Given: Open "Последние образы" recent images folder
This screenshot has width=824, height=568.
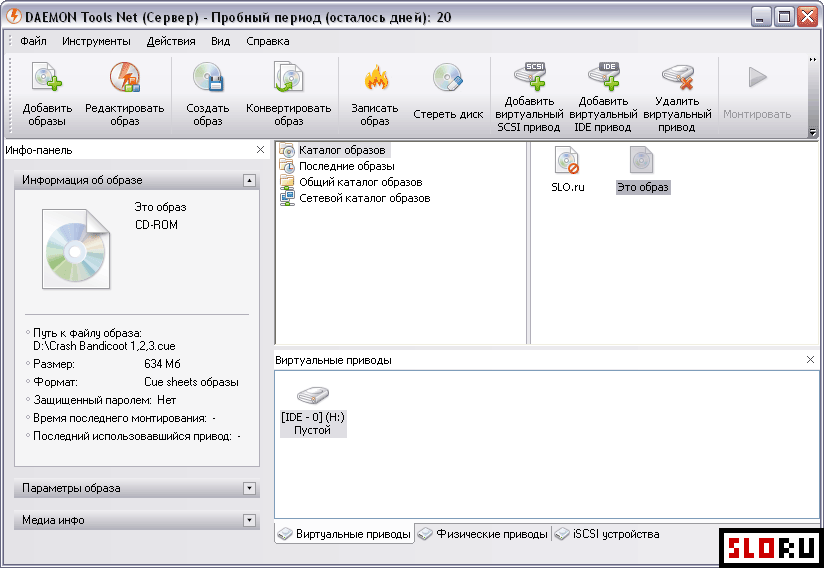Looking at the screenshot, I should tap(337, 166).
